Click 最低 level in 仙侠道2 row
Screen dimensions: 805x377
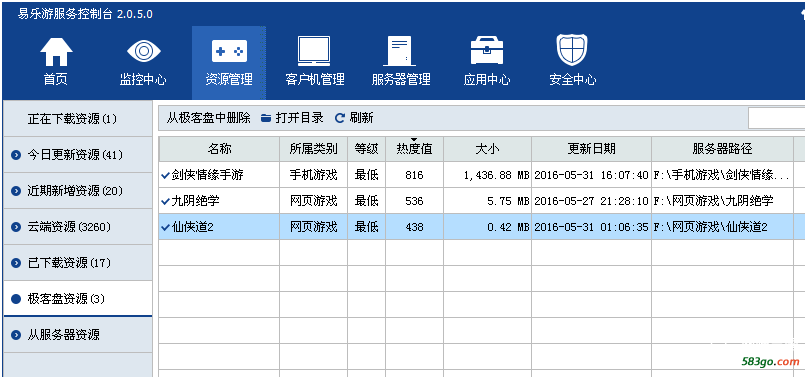click(367, 227)
